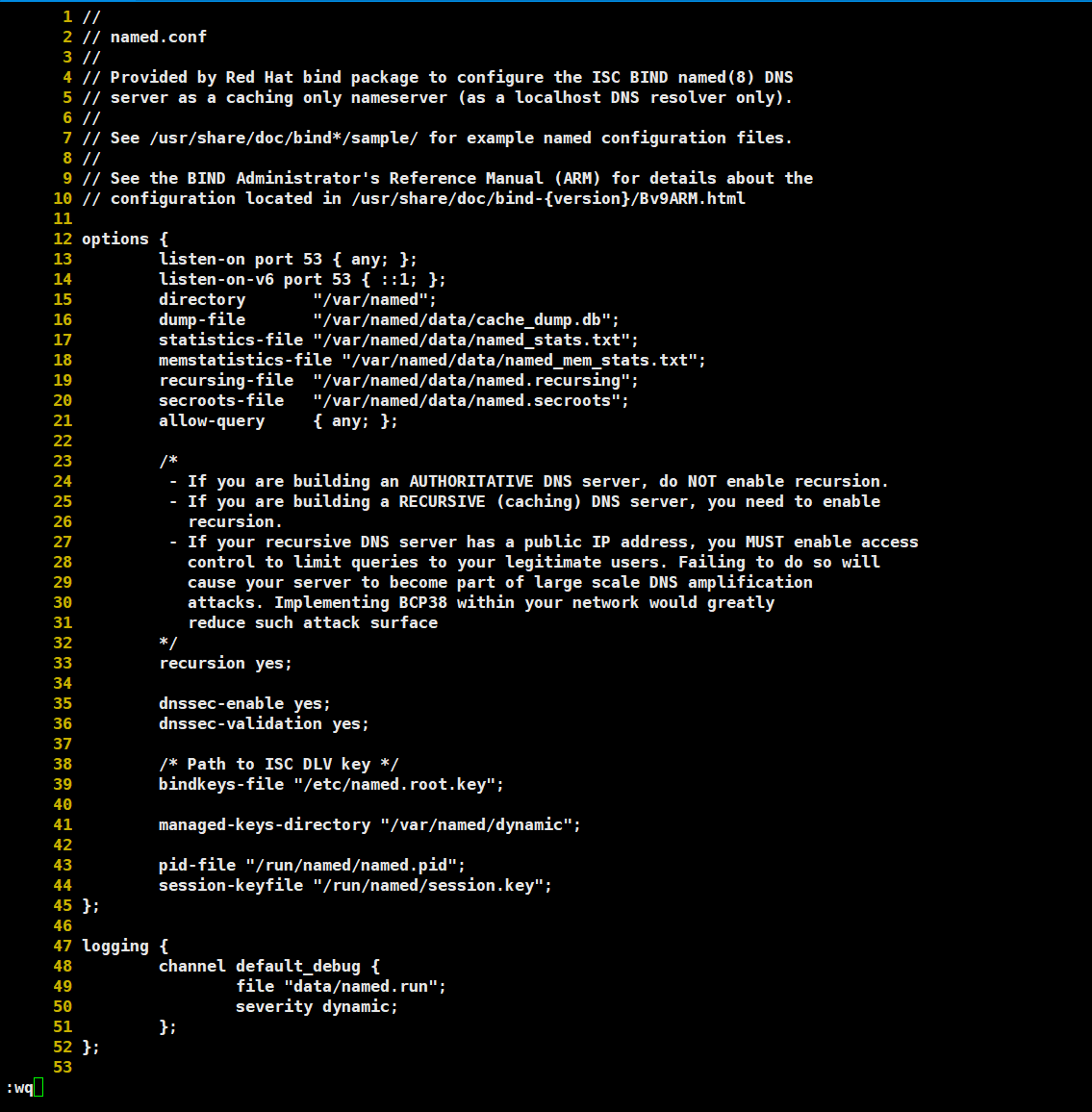This screenshot has height=1112, width=1092.
Task: Click the '/* Path to ISC DLV key */' comment
Action: pyautogui.click(x=279, y=765)
